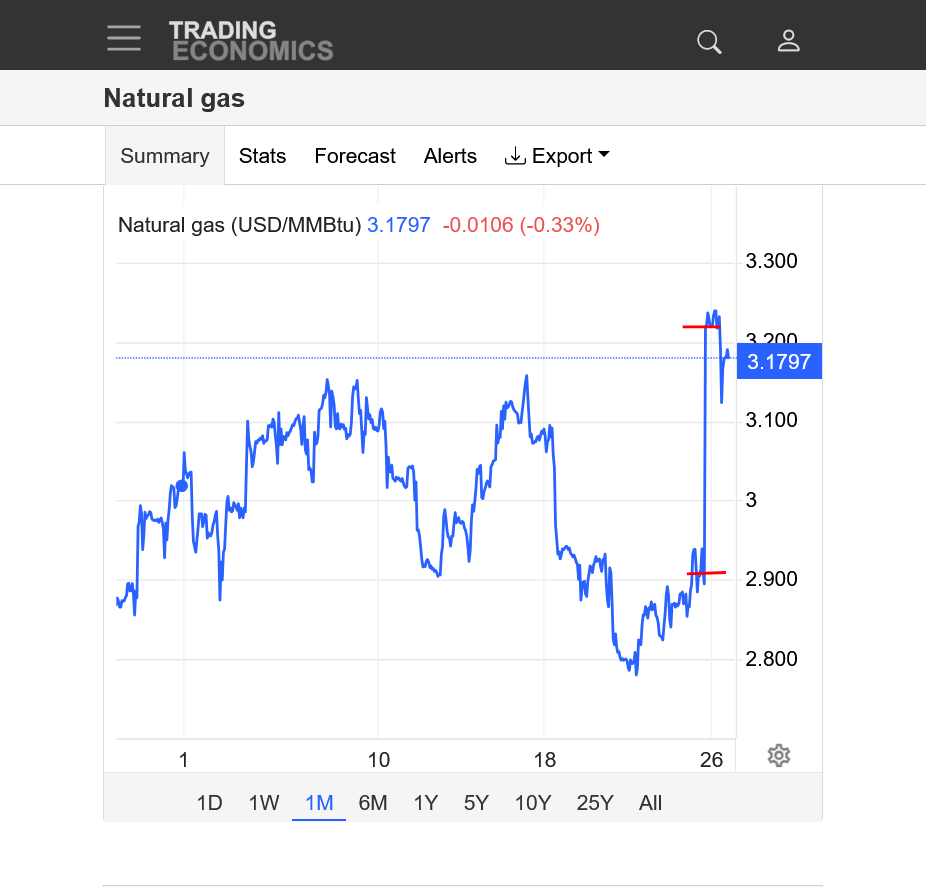Open the Alerts tab
926x887 pixels.
(x=450, y=156)
